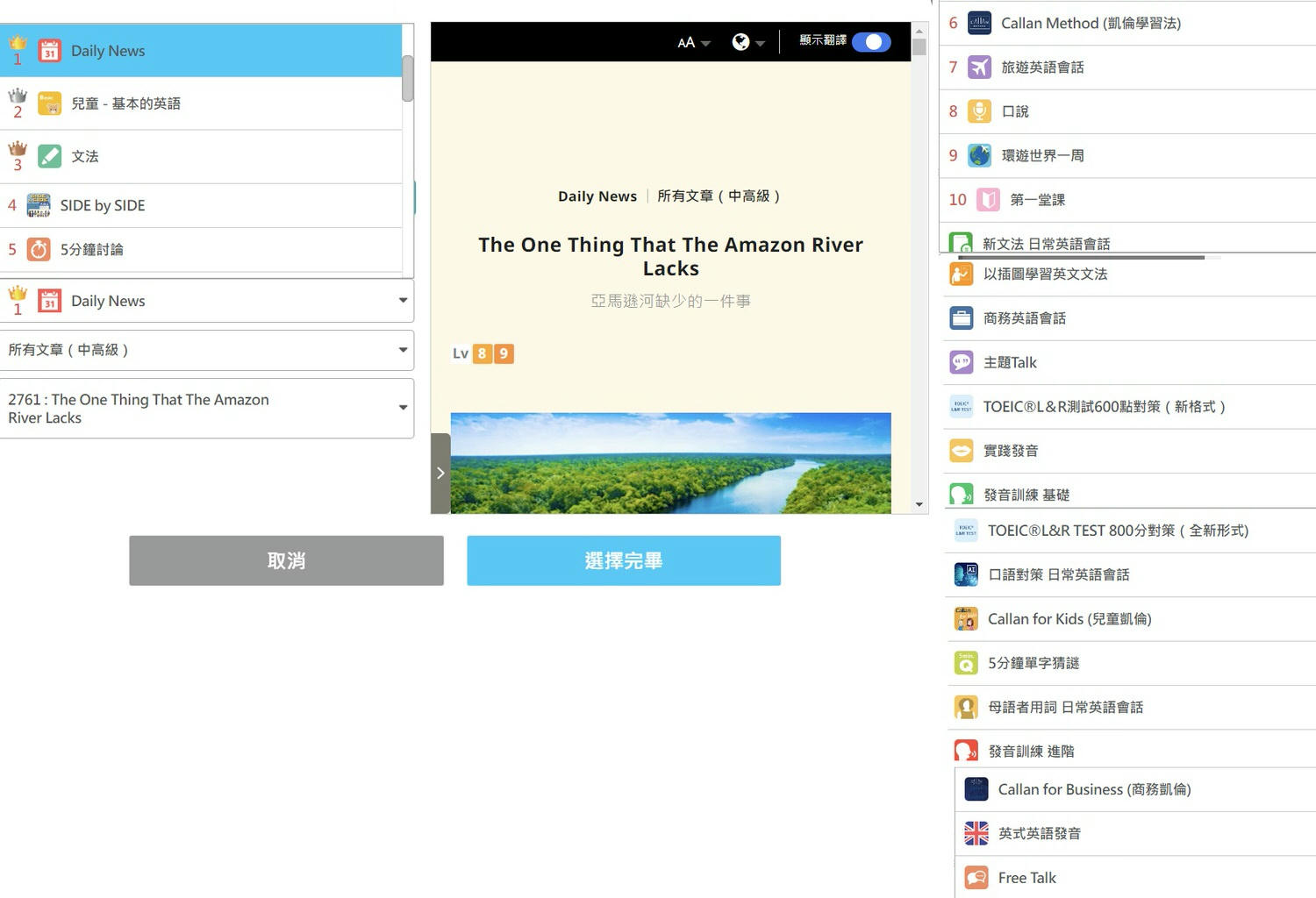This screenshot has width=1316, height=898.
Task: Select 5分鐘討論 in the course list
Action: click(x=201, y=249)
